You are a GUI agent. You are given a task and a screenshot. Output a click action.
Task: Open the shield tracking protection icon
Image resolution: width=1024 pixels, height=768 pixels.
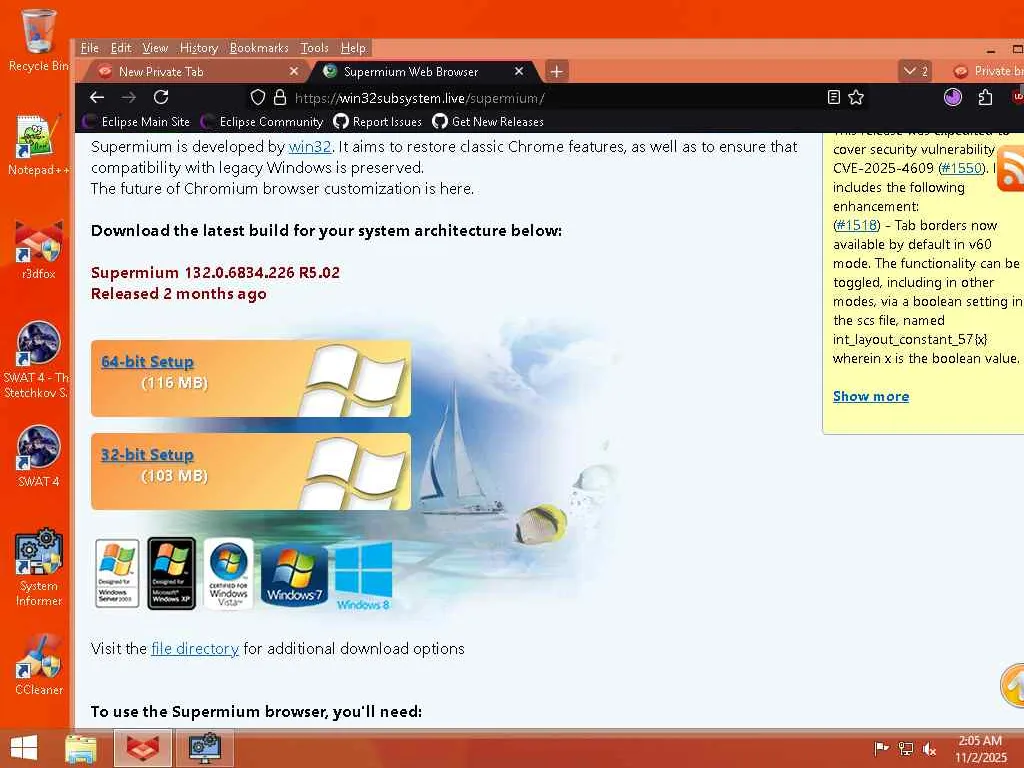(258, 97)
